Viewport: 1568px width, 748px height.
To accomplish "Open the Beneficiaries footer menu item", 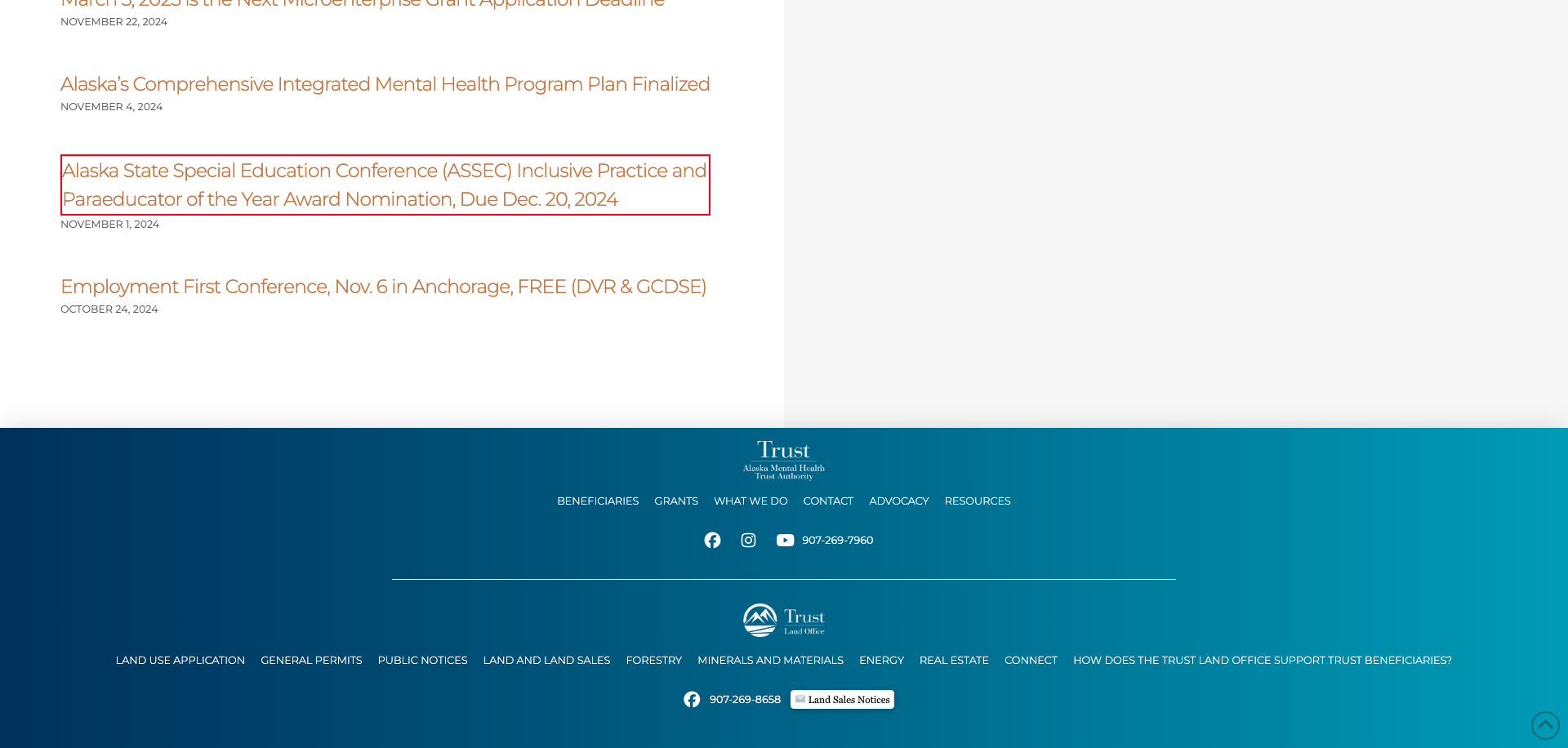I will point(598,501).
